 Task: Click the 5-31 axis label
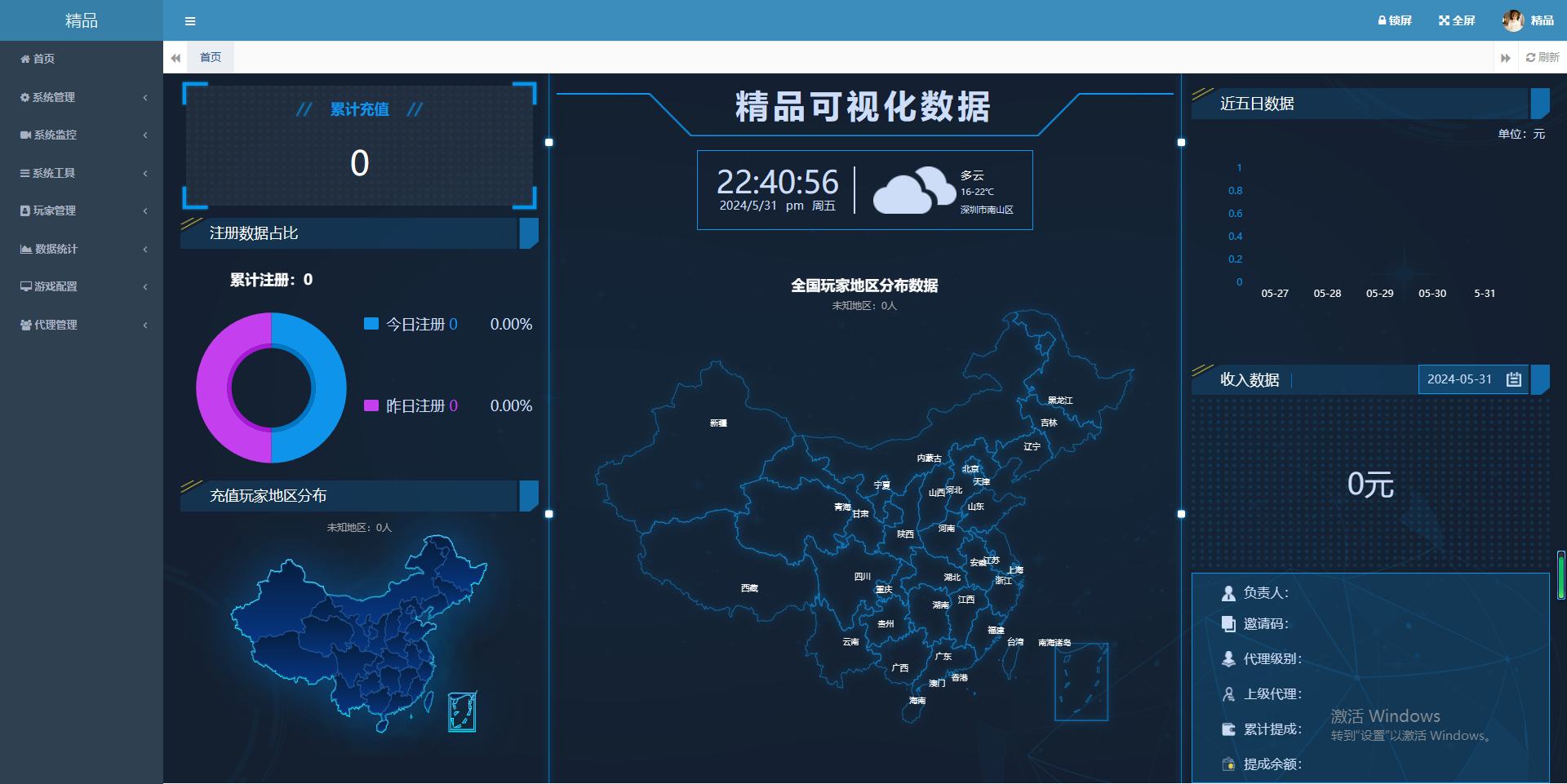click(1485, 294)
